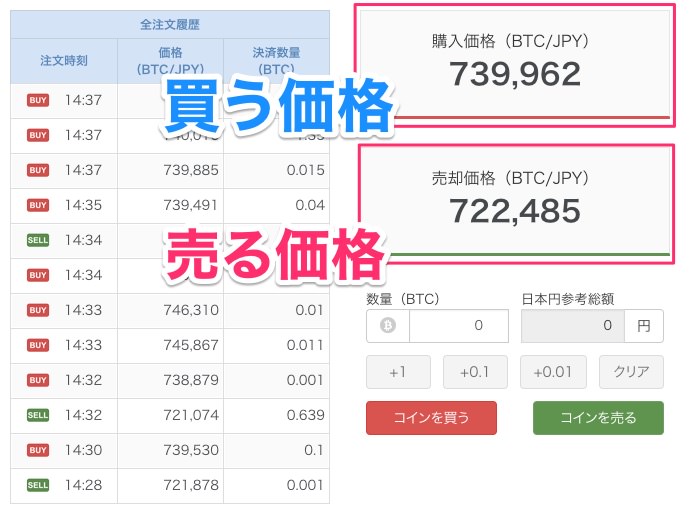
Task: Focus the 数量 (BTC) input field
Action: (x=458, y=326)
